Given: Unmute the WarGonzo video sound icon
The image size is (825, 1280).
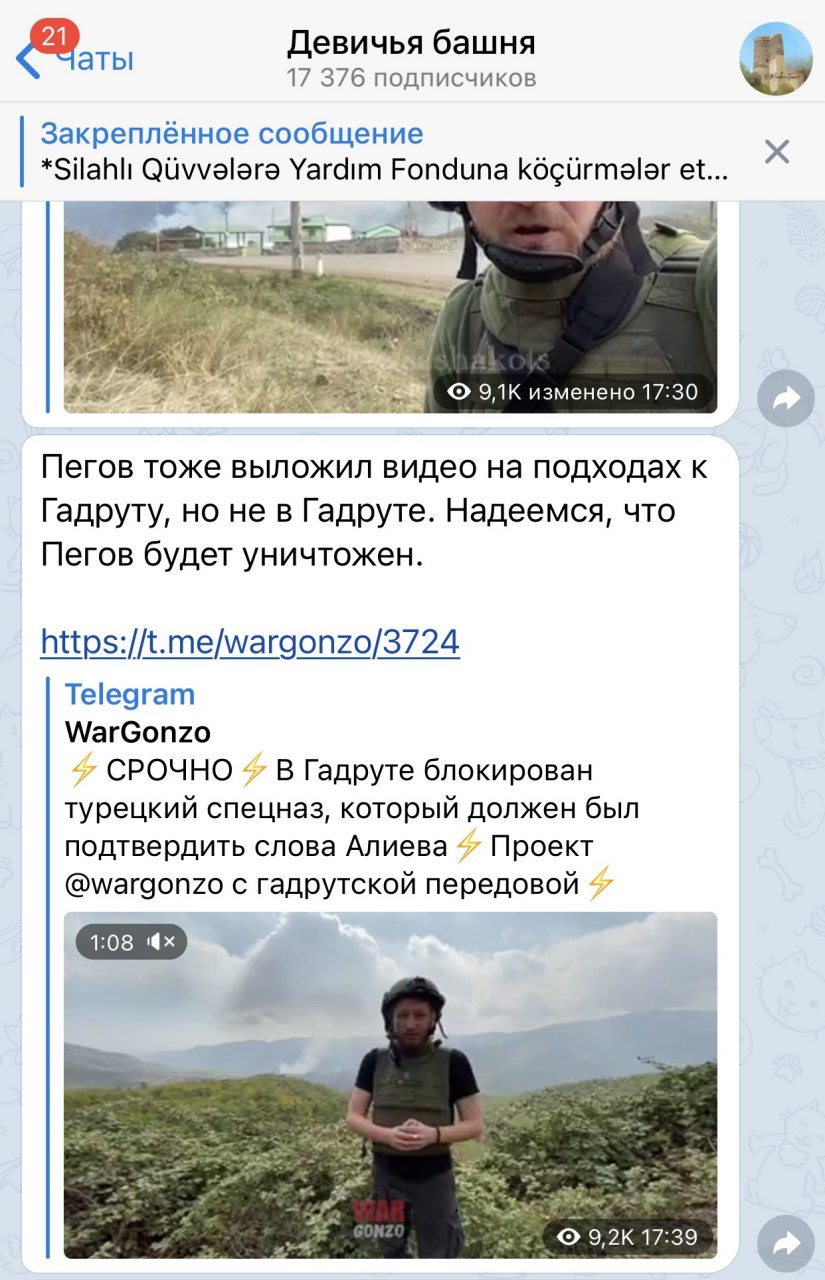Looking at the screenshot, I should coord(161,941).
